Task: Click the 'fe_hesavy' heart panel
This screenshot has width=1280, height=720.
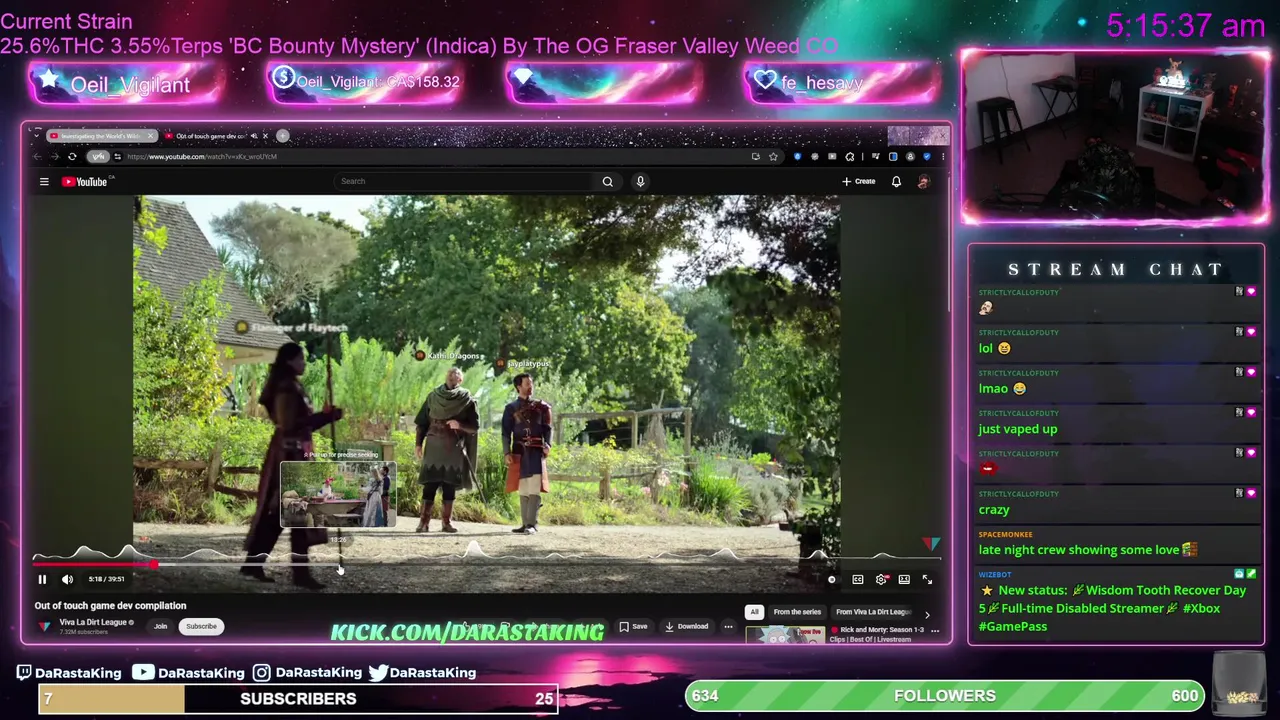Action: 842,84
